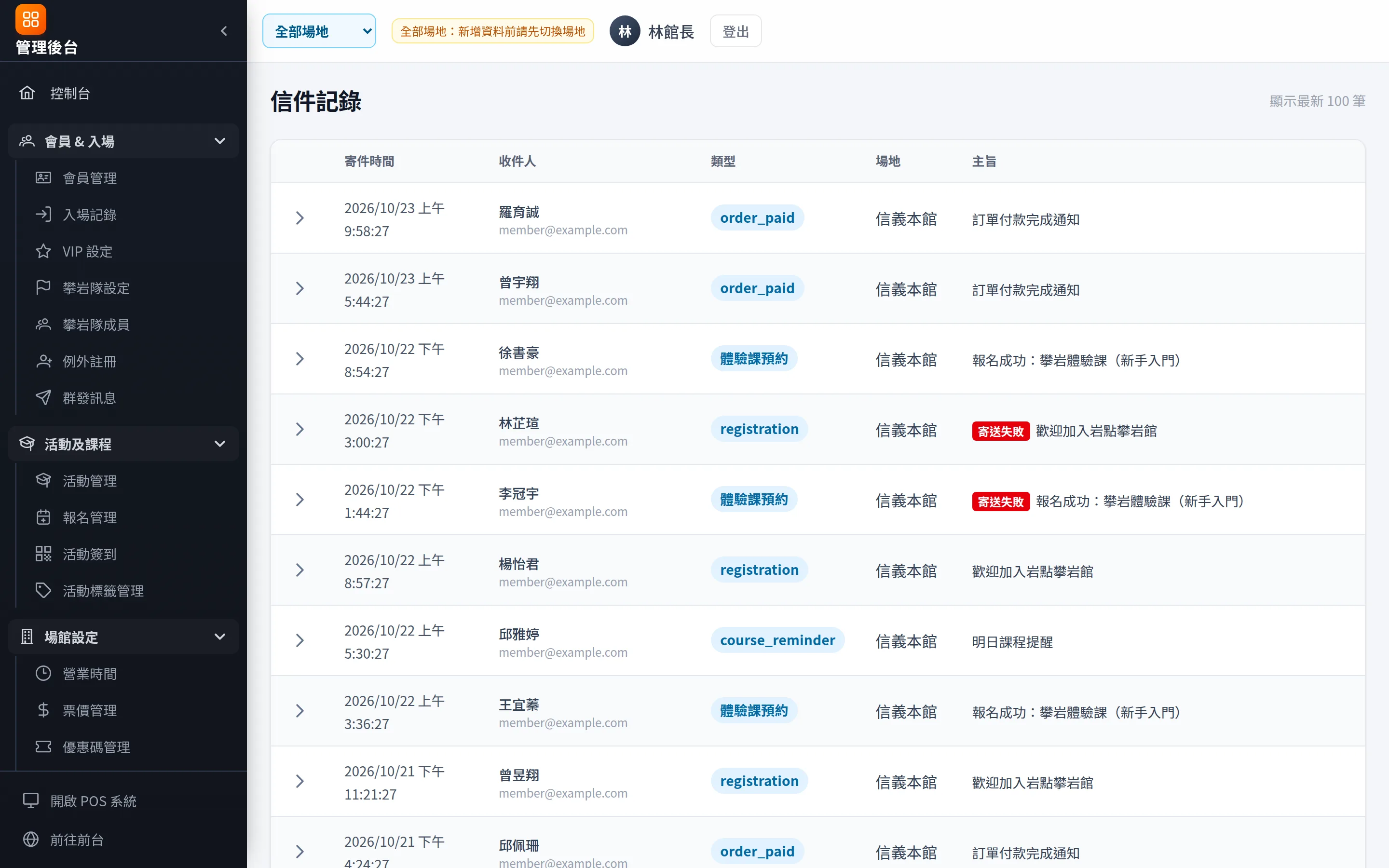Click the 寄件時間 column header
Viewport: 1389px width, 868px height.
(x=369, y=162)
